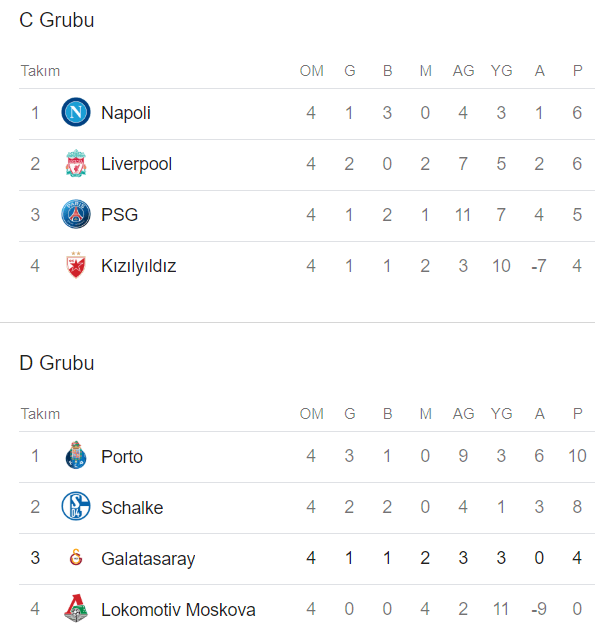Click the Takım column header in C Grubu
The width and height of the screenshot is (595, 636).
41,71
